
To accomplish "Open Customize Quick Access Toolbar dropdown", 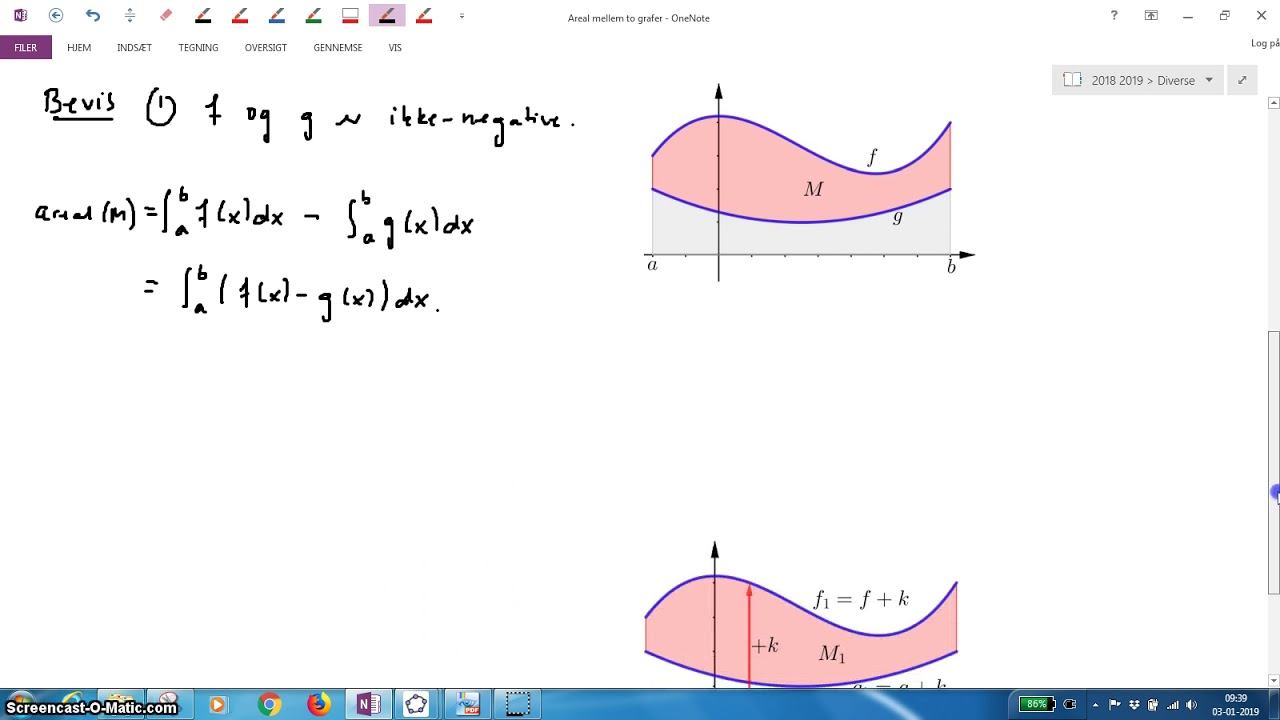I will [x=461, y=16].
